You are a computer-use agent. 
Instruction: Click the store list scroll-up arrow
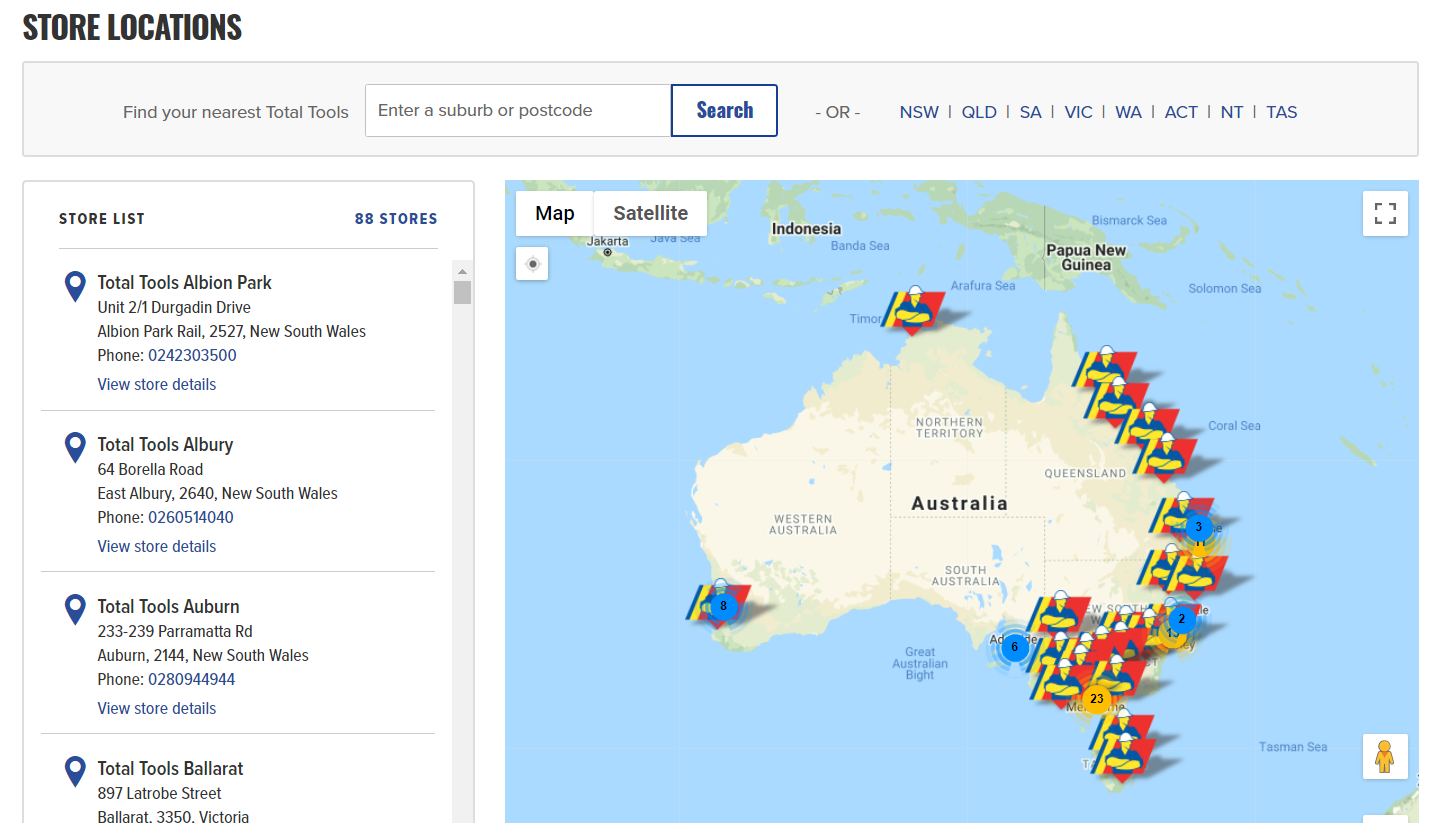462,270
